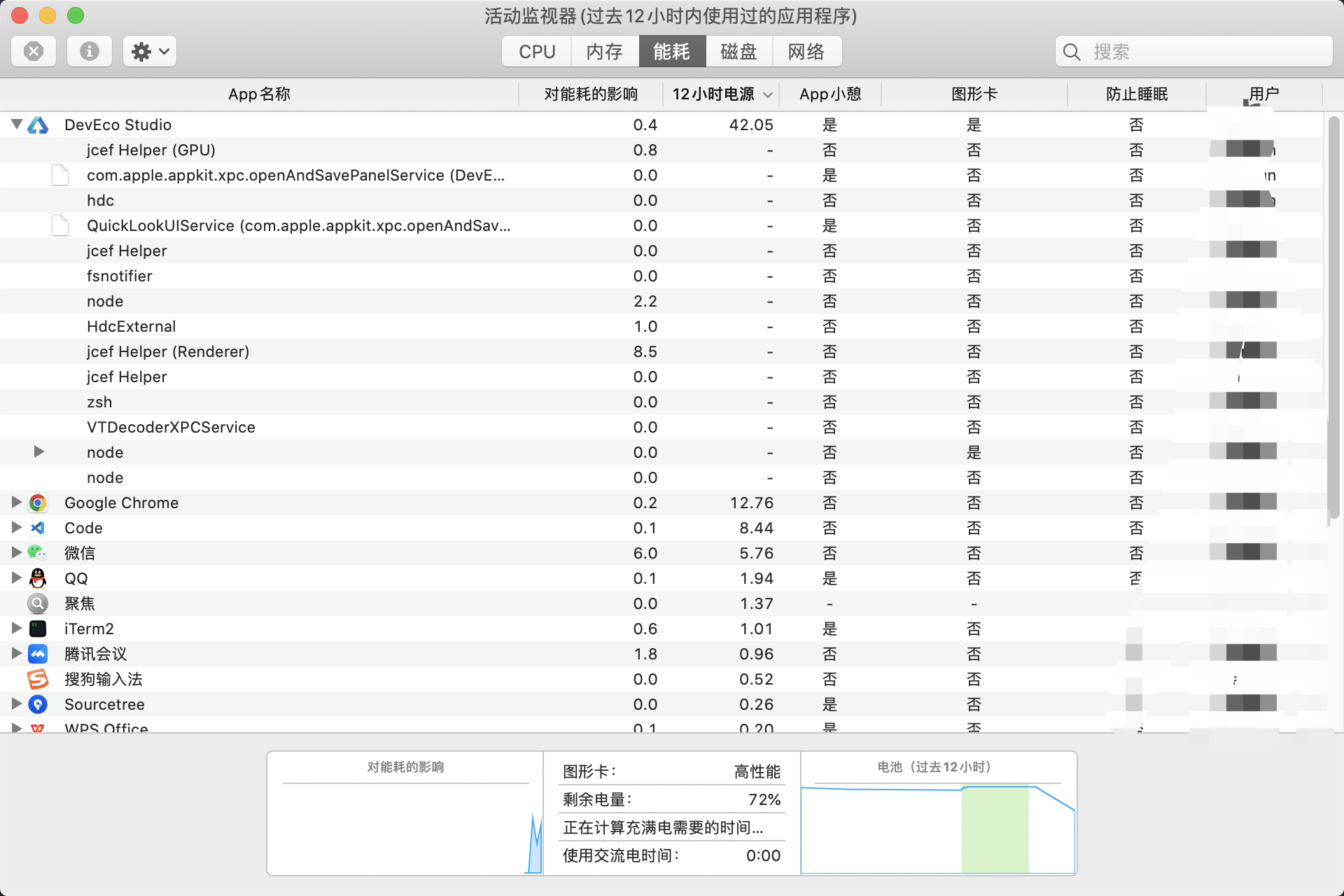Viewport: 1344px width, 896px height.
Task: Select the hdc process row
Action: [661, 200]
